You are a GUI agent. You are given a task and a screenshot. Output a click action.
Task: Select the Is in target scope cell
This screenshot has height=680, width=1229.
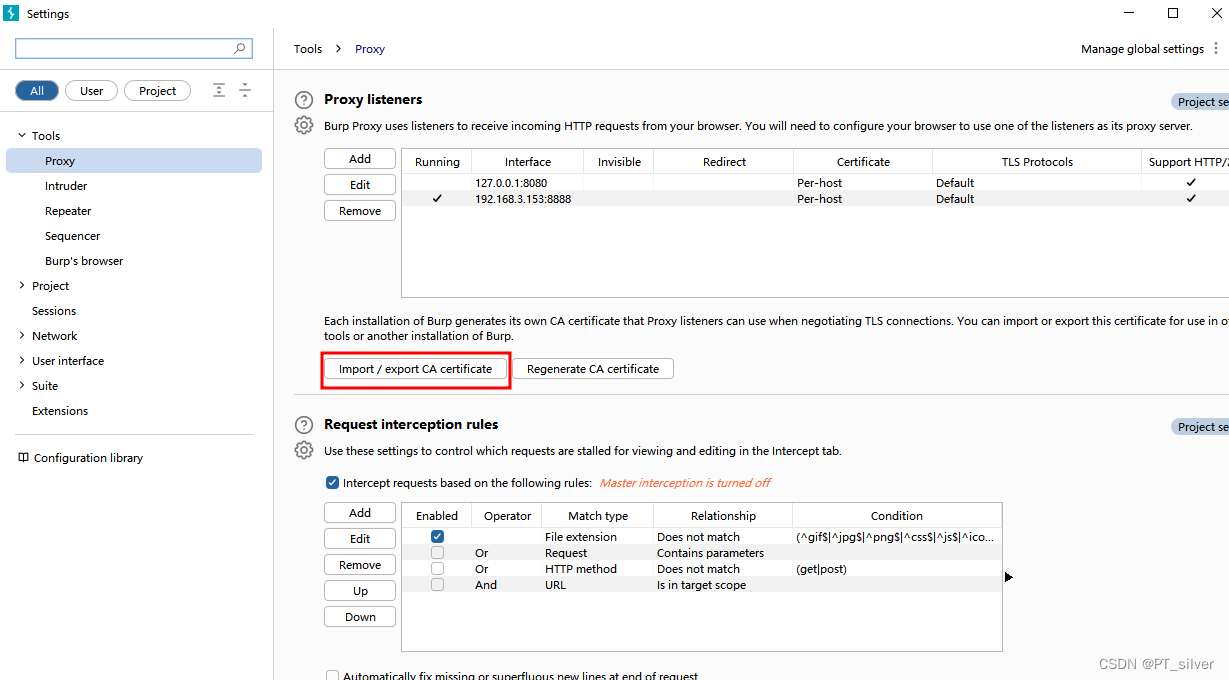pos(723,585)
